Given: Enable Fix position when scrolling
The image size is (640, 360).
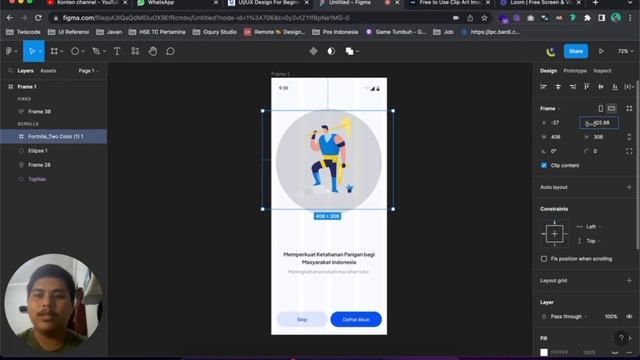Looking at the screenshot, I should [544, 259].
